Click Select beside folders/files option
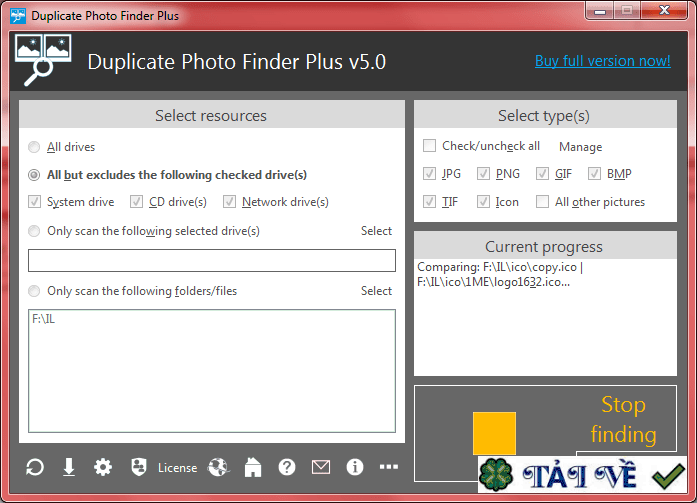The height and width of the screenshot is (503, 697). click(376, 291)
